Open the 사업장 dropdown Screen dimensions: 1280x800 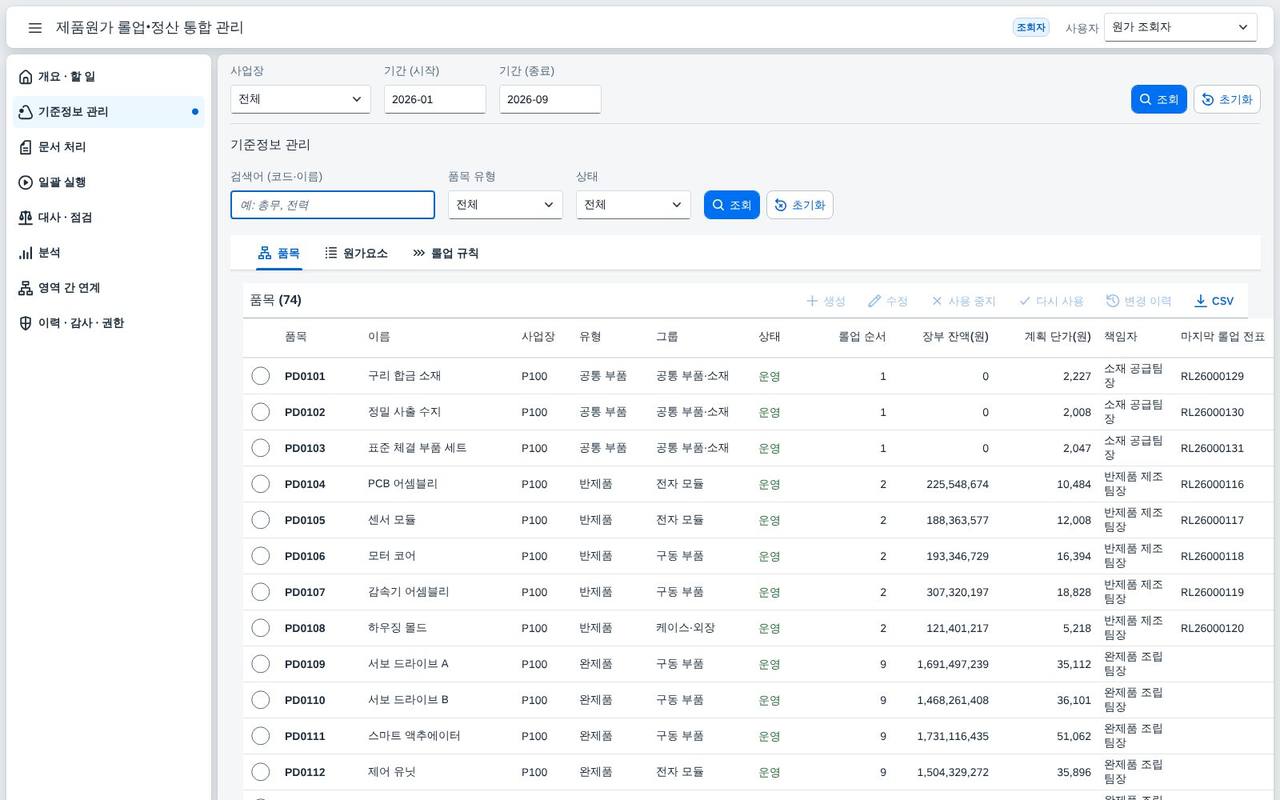(301, 99)
